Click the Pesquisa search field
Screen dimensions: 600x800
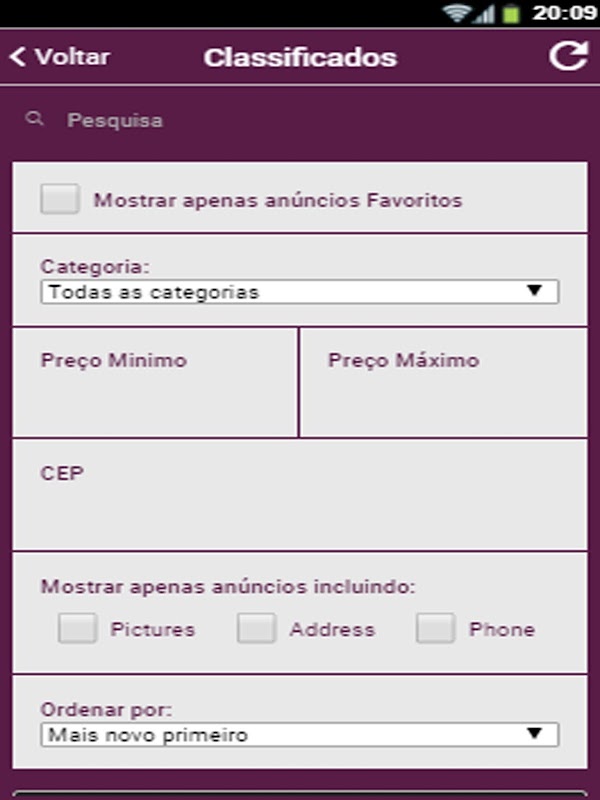tap(300, 120)
